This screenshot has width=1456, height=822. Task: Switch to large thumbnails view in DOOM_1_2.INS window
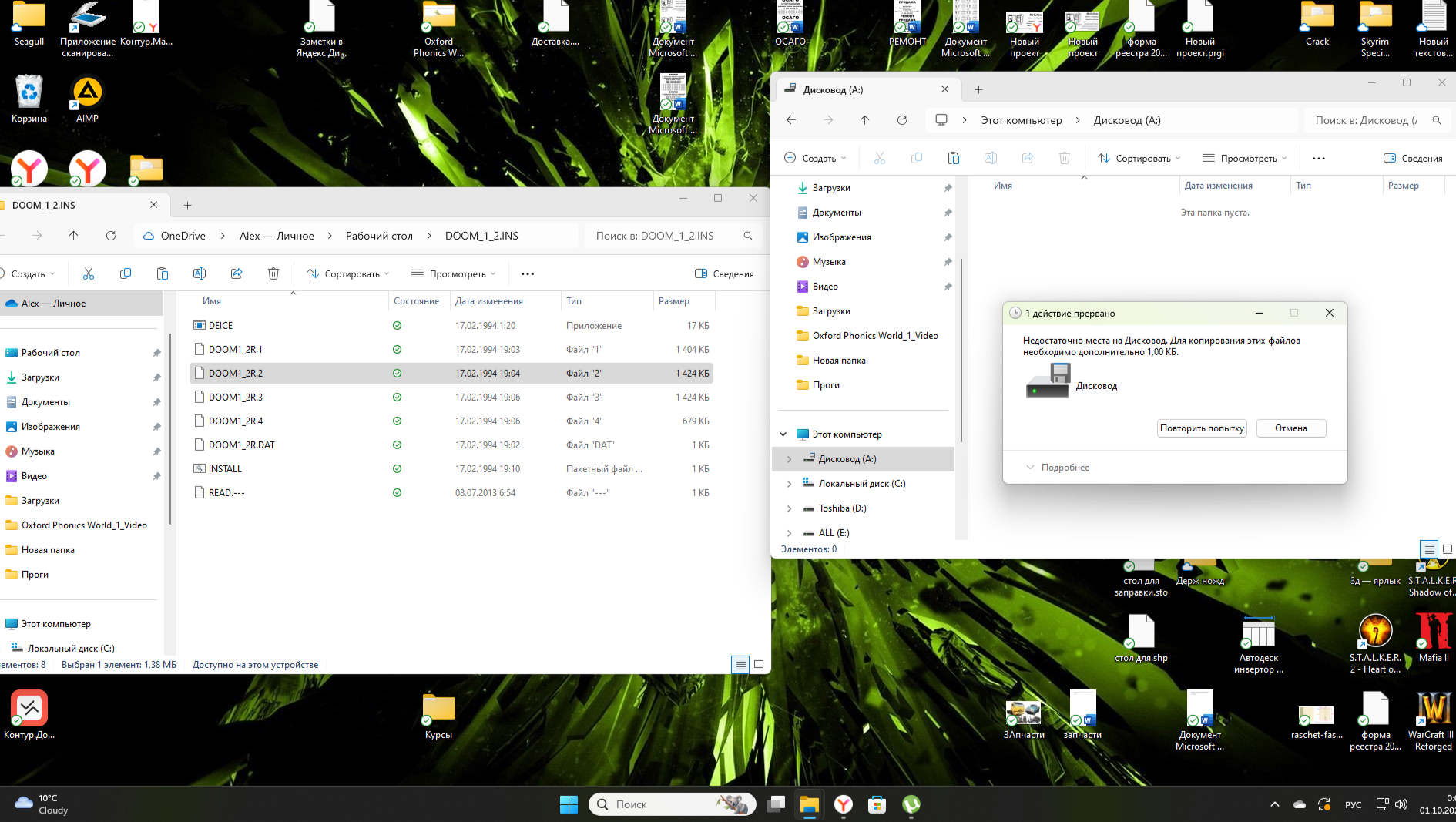coord(759,665)
